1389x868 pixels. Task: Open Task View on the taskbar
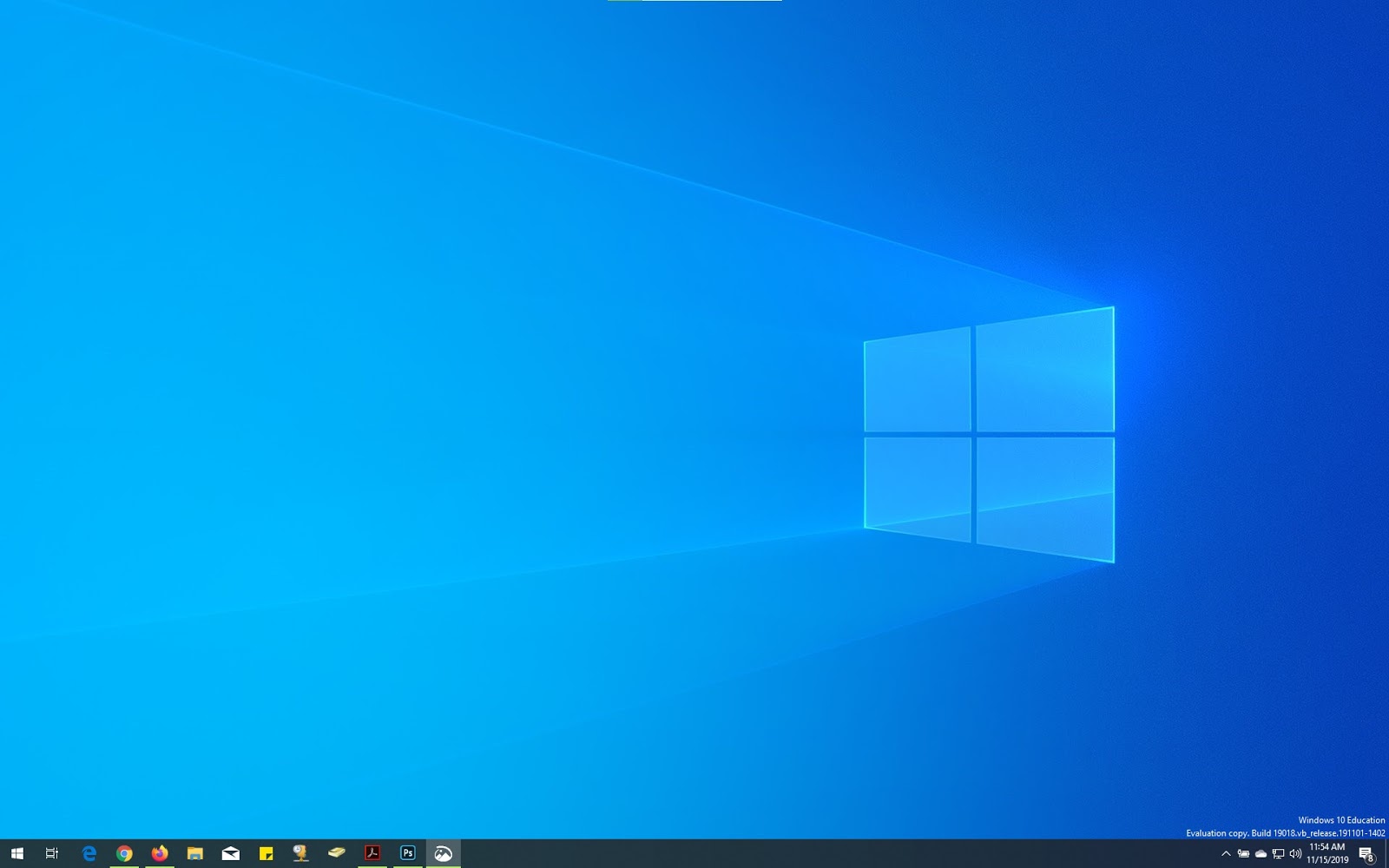(x=52, y=853)
